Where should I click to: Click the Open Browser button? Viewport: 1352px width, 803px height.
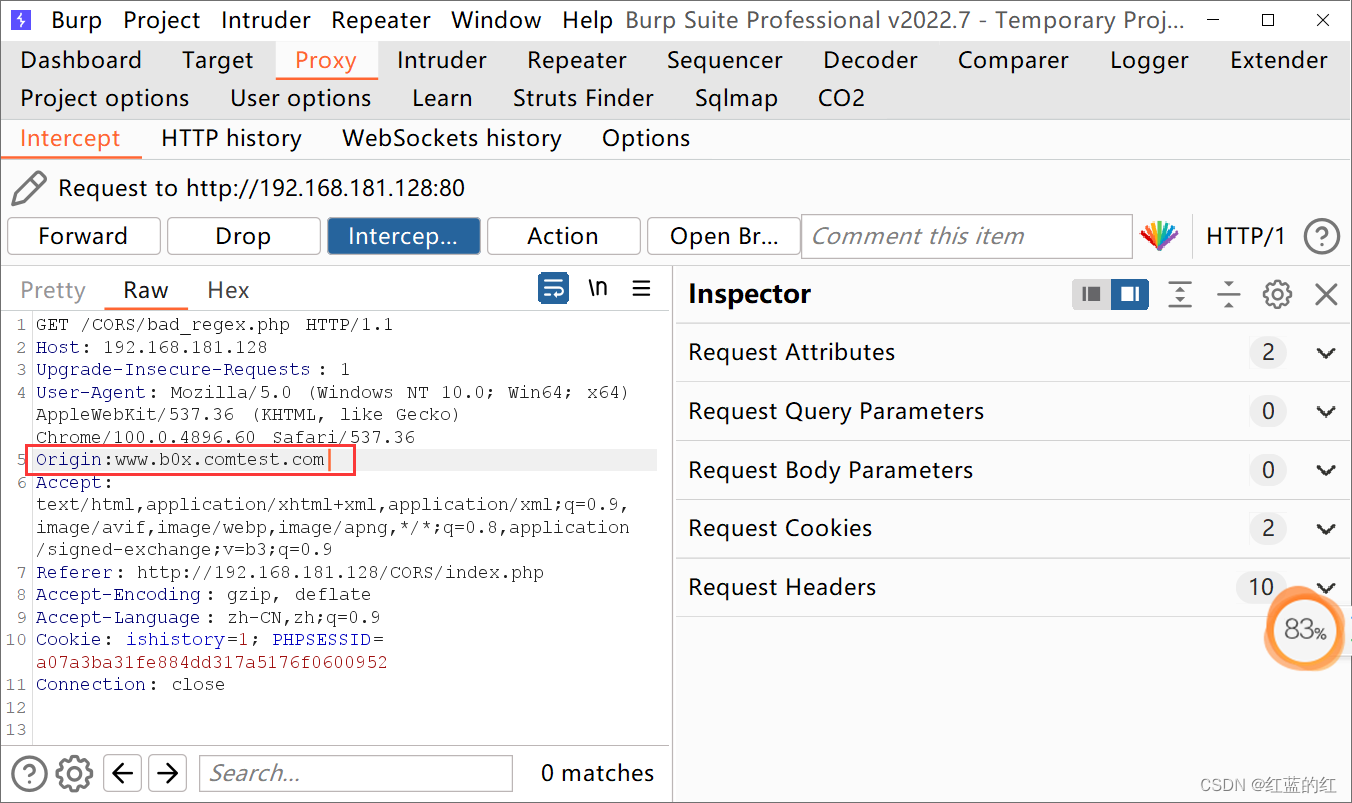(x=723, y=236)
